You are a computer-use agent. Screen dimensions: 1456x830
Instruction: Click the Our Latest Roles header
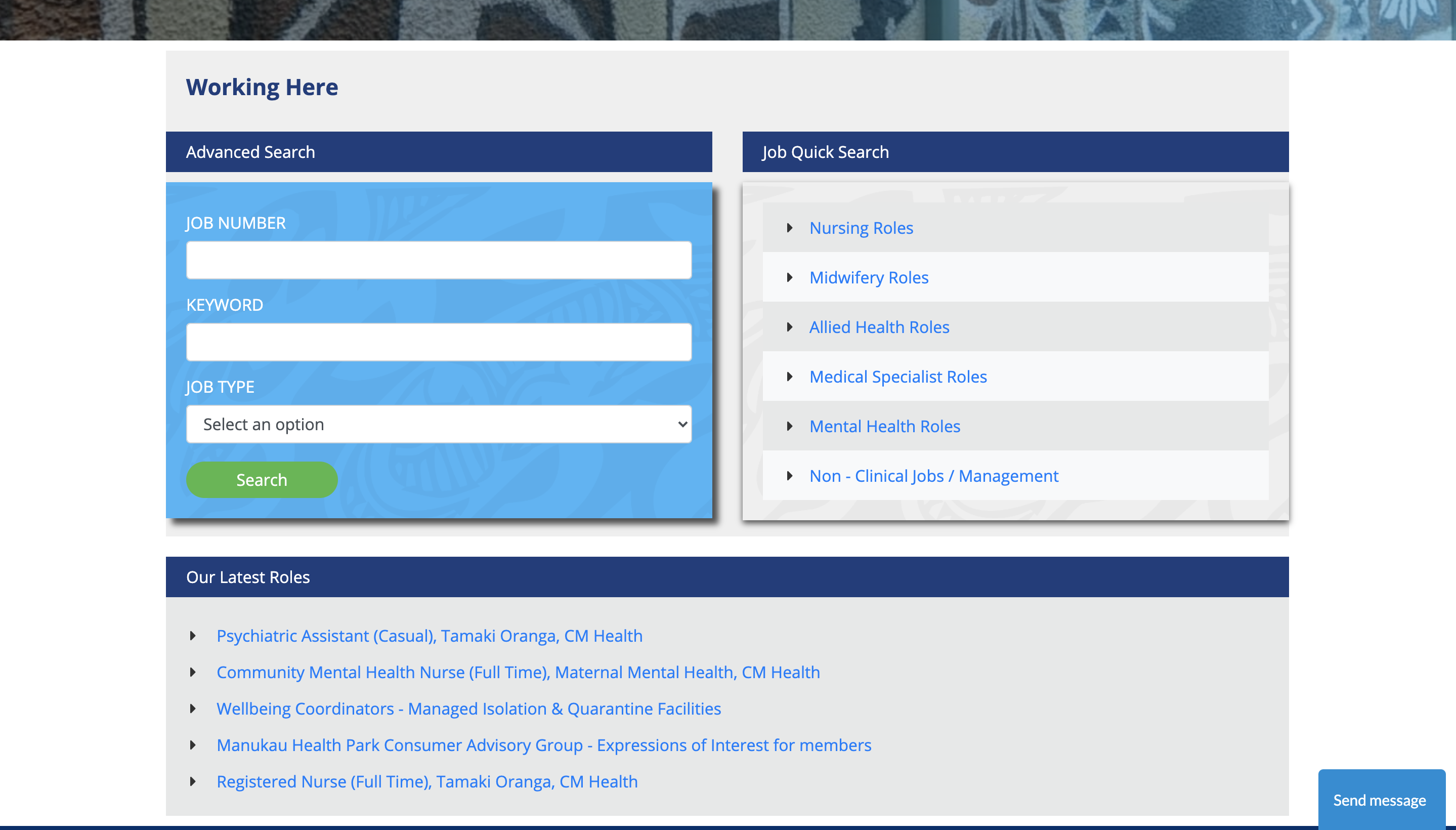[x=726, y=577]
